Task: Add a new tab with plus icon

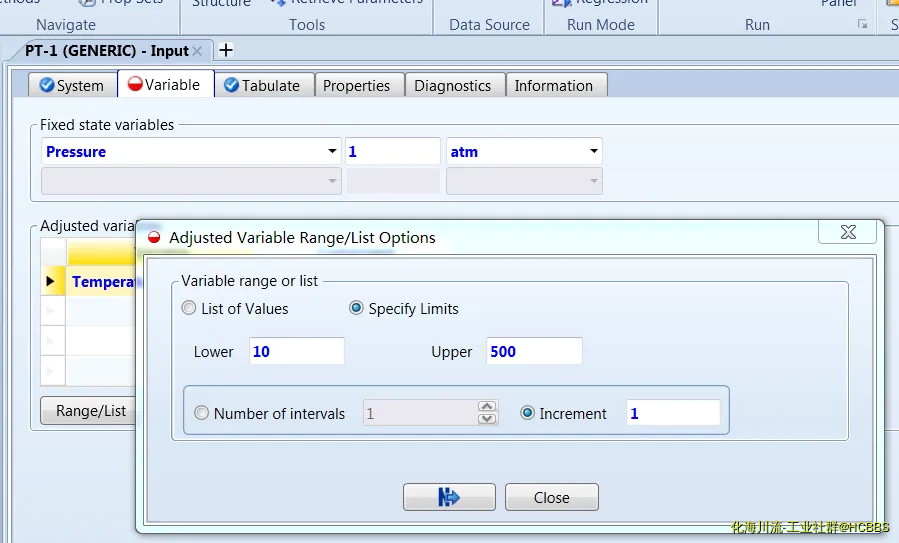Action: pyautogui.click(x=226, y=50)
